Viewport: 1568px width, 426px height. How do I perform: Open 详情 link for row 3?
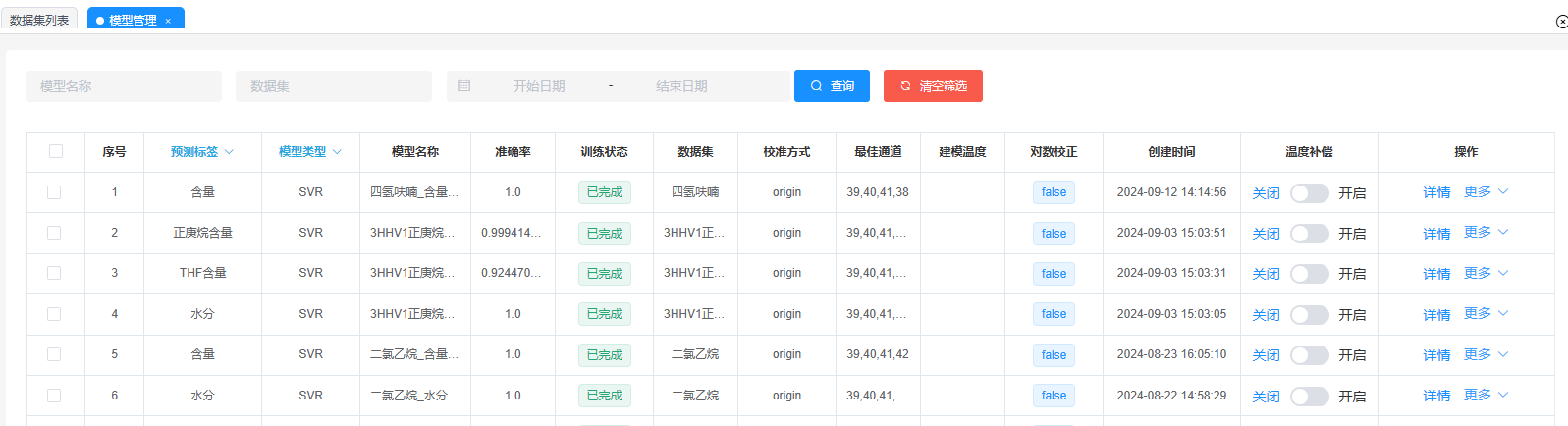coord(1436,274)
